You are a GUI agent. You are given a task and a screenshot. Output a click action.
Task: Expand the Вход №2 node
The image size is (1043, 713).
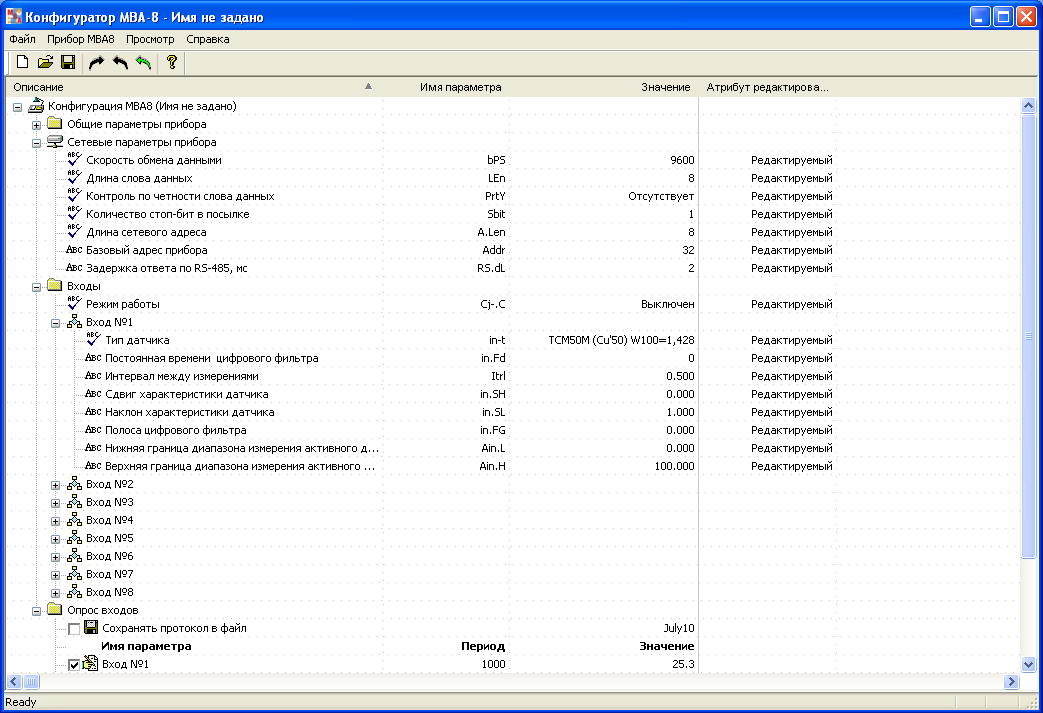[x=56, y=485]
